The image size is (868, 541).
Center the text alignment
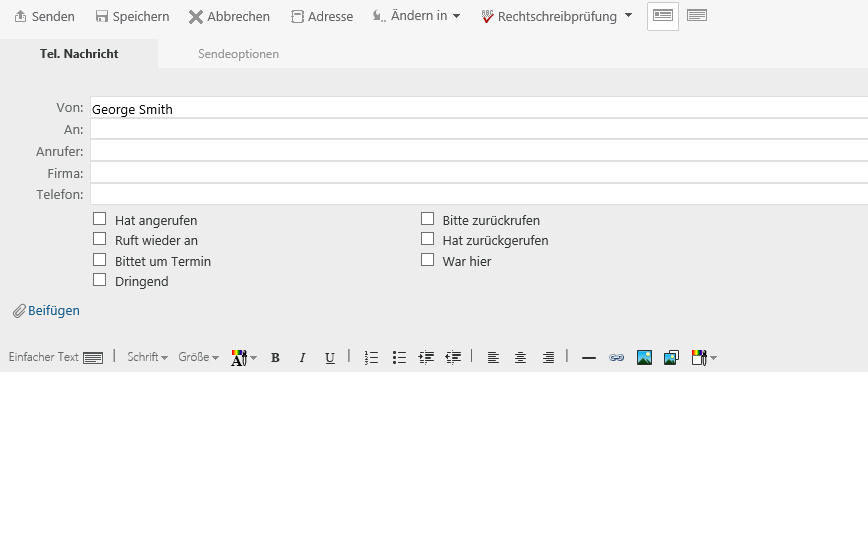[x=520, y=358]
